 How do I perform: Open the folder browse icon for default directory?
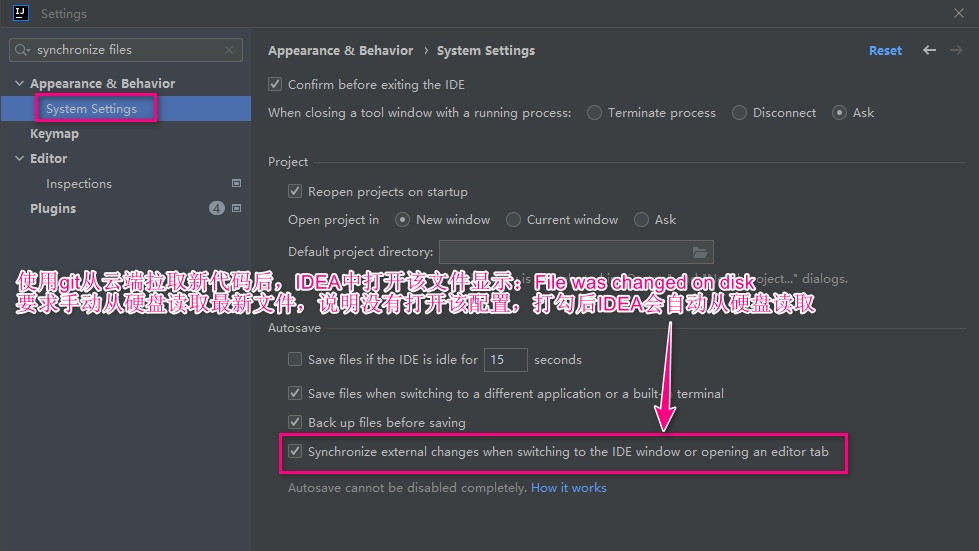(x=700, y=252)
